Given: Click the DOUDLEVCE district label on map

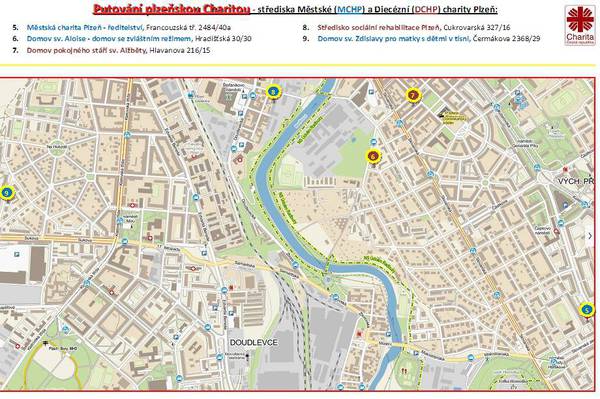Looking at the screenshot, I should pos(254,342).
